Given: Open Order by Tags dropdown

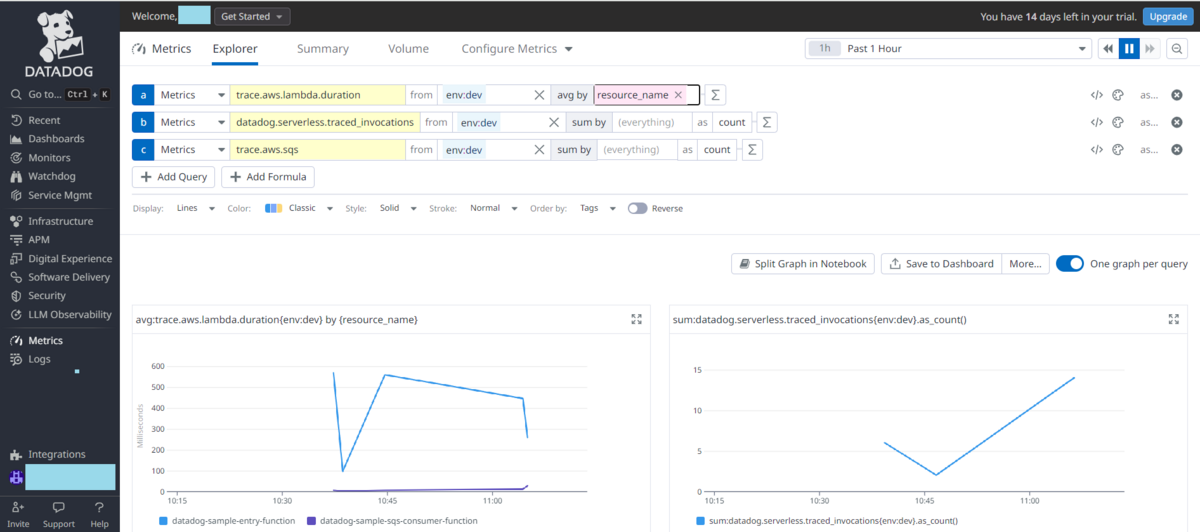Looking at the screenshot, I should point(597,208).
